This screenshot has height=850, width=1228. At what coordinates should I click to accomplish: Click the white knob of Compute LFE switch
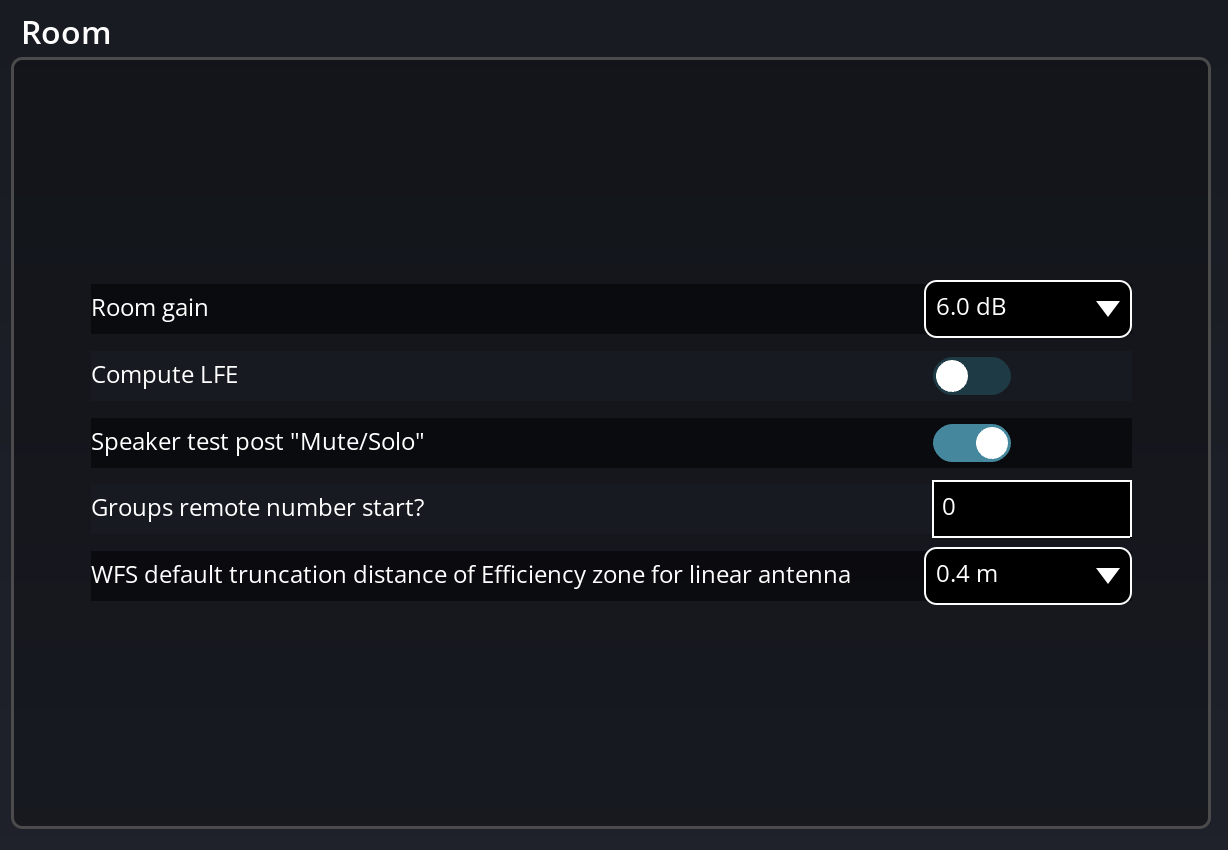point(952,376)
